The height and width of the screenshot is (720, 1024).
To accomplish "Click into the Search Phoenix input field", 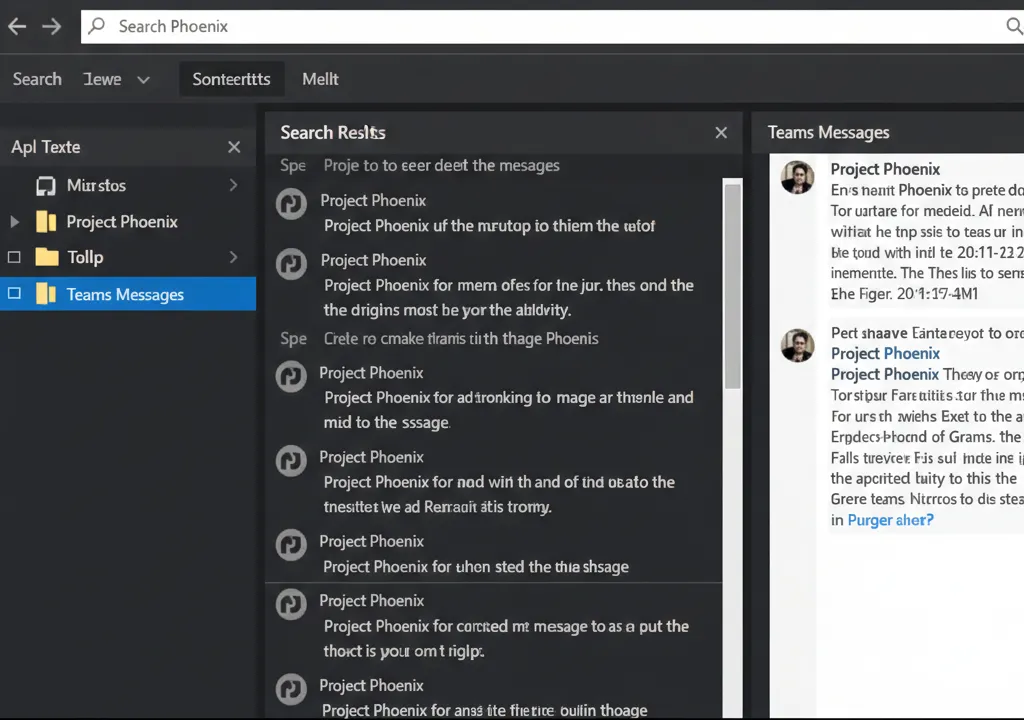I will tap(540, 27).
